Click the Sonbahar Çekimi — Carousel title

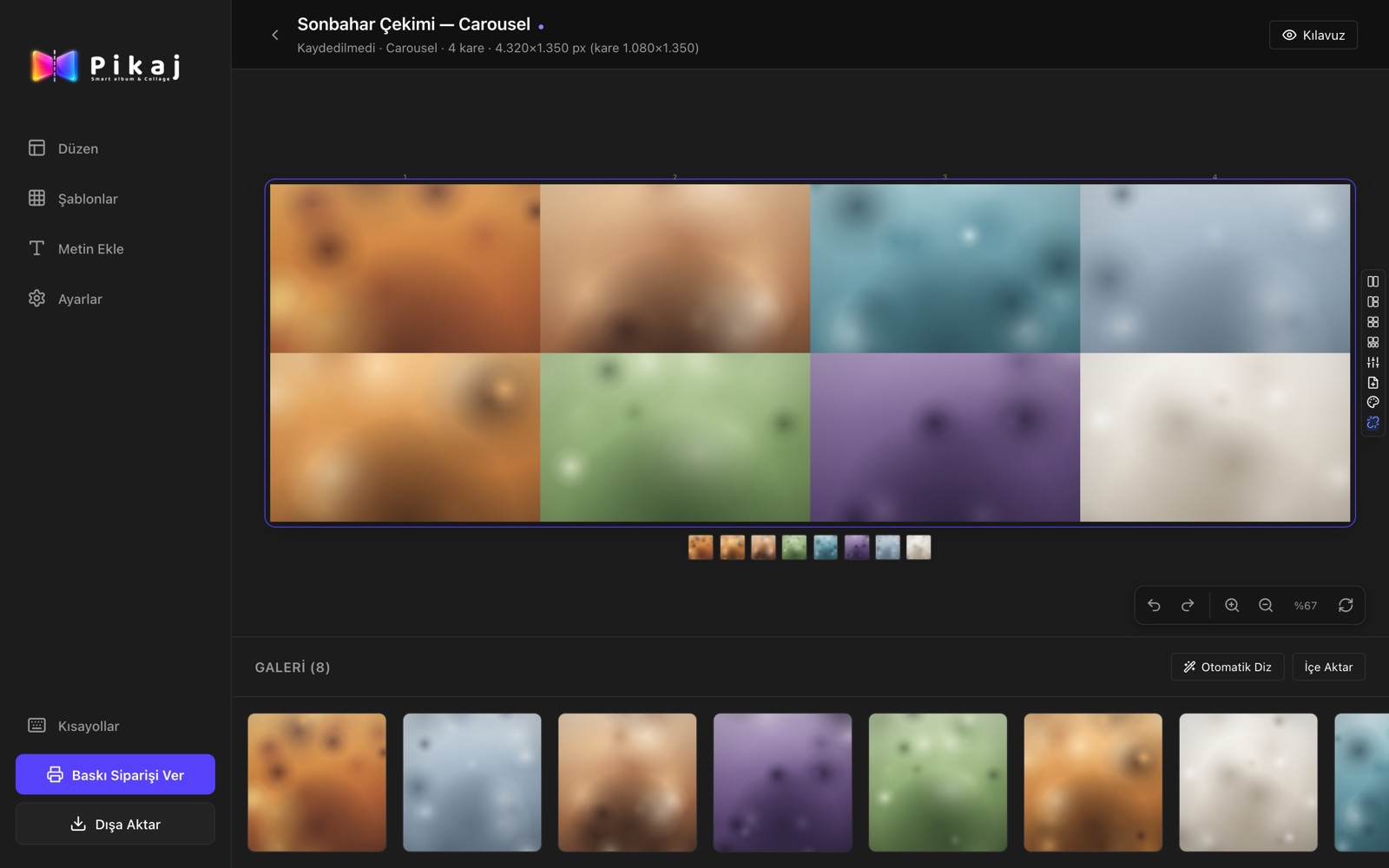[413, 24]
